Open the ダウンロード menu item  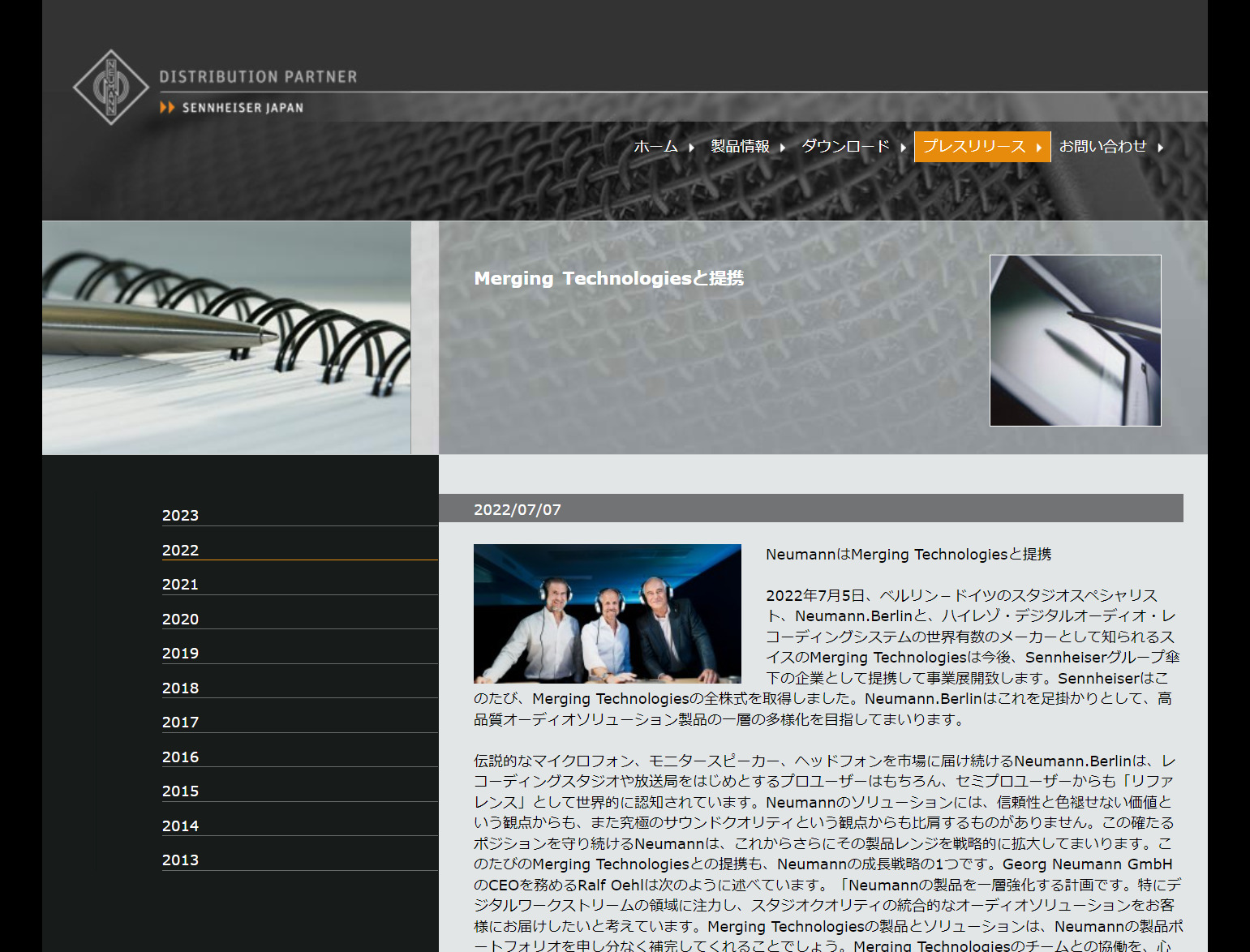(x=845, y=147)
